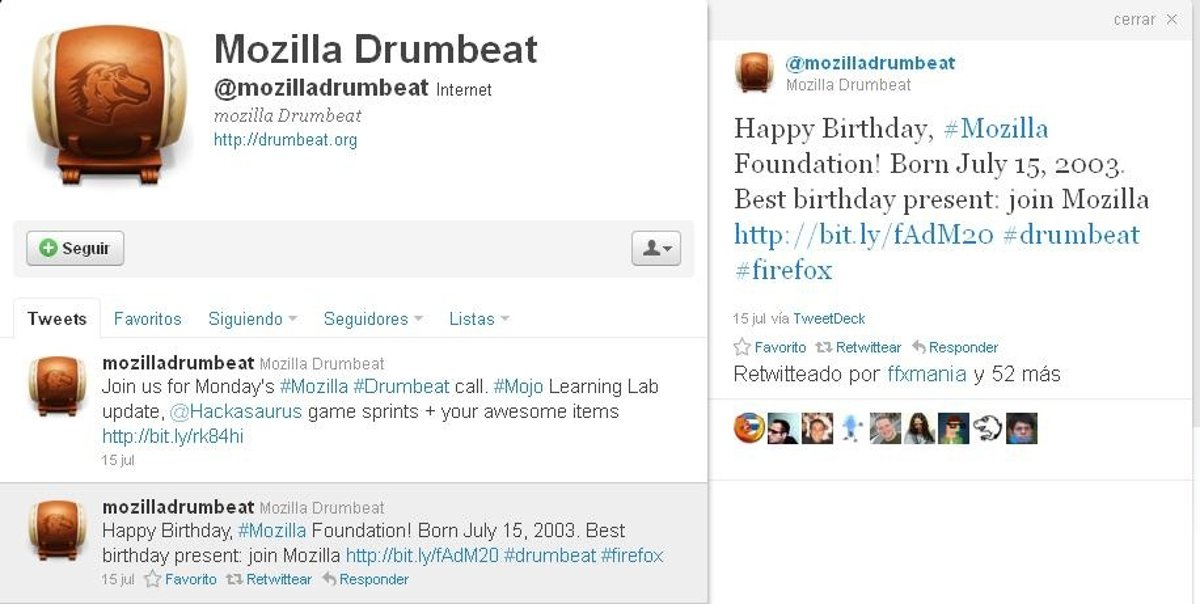
Task: Open the Listas dropdown tab
Action: point(479,319)
